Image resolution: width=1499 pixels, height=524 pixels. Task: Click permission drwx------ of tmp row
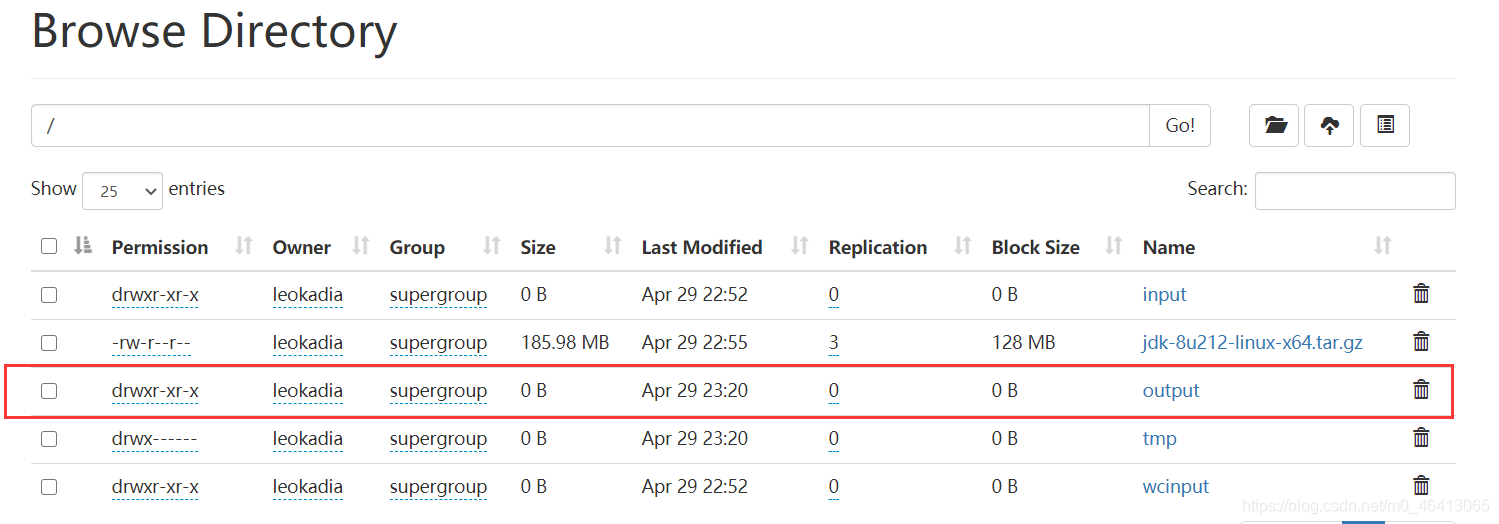pyautogui.click(x=154, y=438)
